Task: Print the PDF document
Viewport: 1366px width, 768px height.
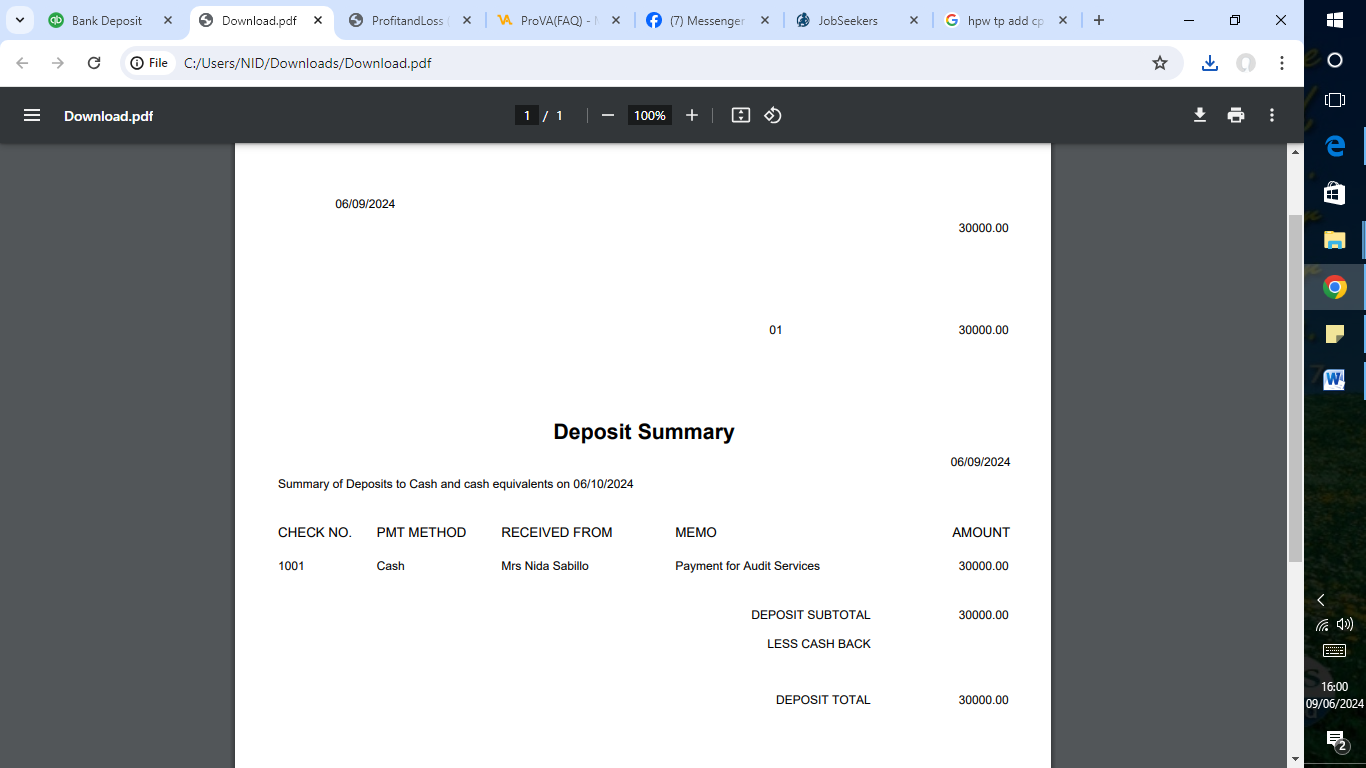Action: (x=1236, y=115)
